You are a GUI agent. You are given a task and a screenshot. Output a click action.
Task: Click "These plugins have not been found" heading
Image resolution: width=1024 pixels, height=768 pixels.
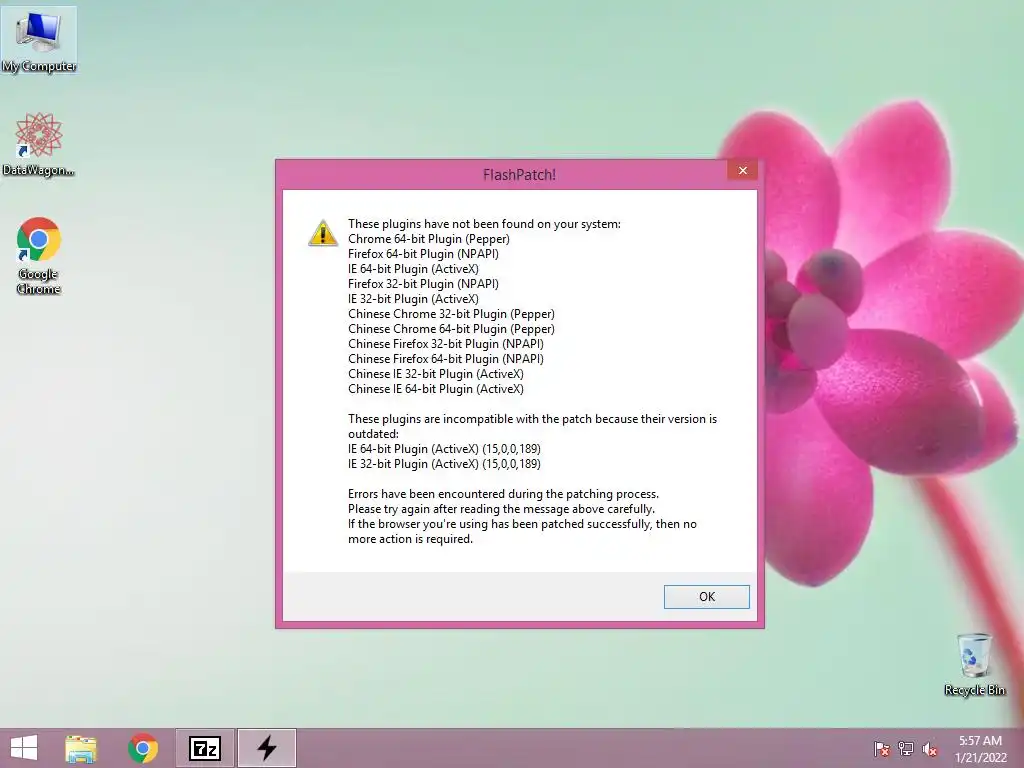[x=484, y=224]
